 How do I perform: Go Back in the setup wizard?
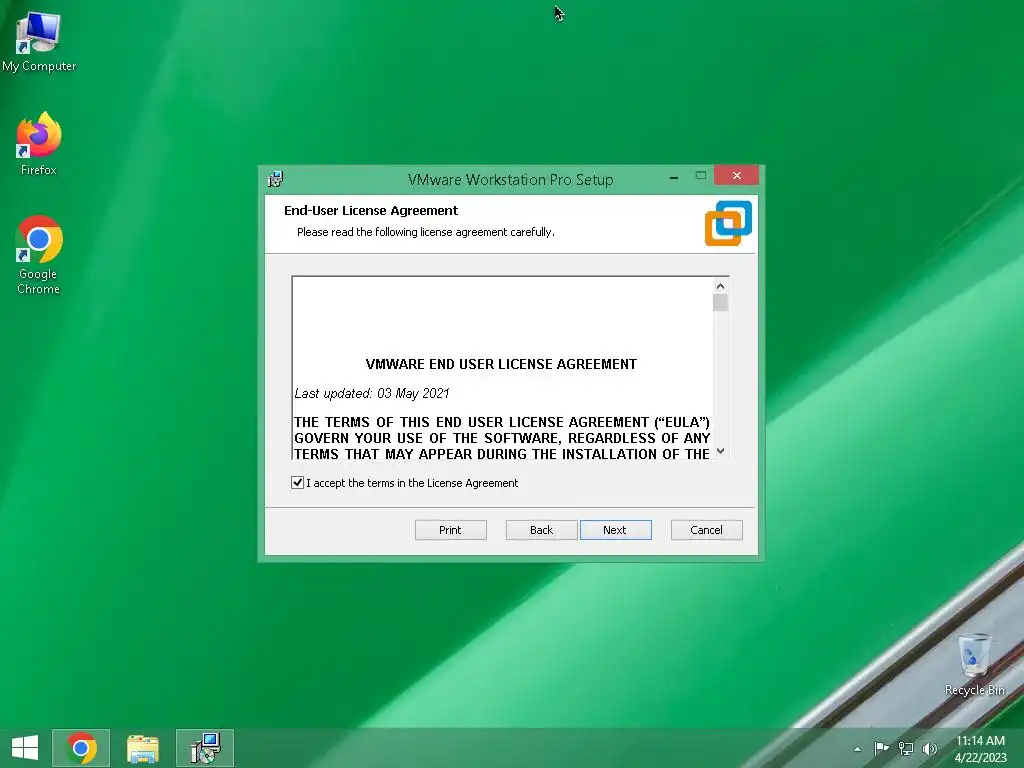pos(541,530)
